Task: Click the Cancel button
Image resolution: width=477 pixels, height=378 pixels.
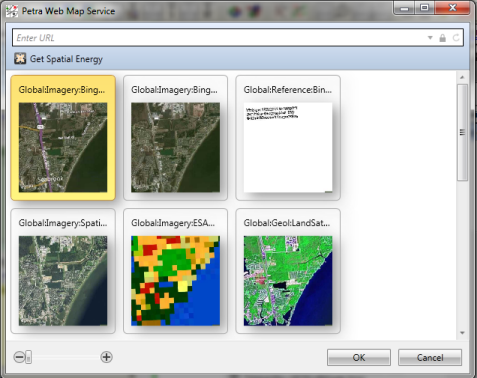Action: click(430, 357)
